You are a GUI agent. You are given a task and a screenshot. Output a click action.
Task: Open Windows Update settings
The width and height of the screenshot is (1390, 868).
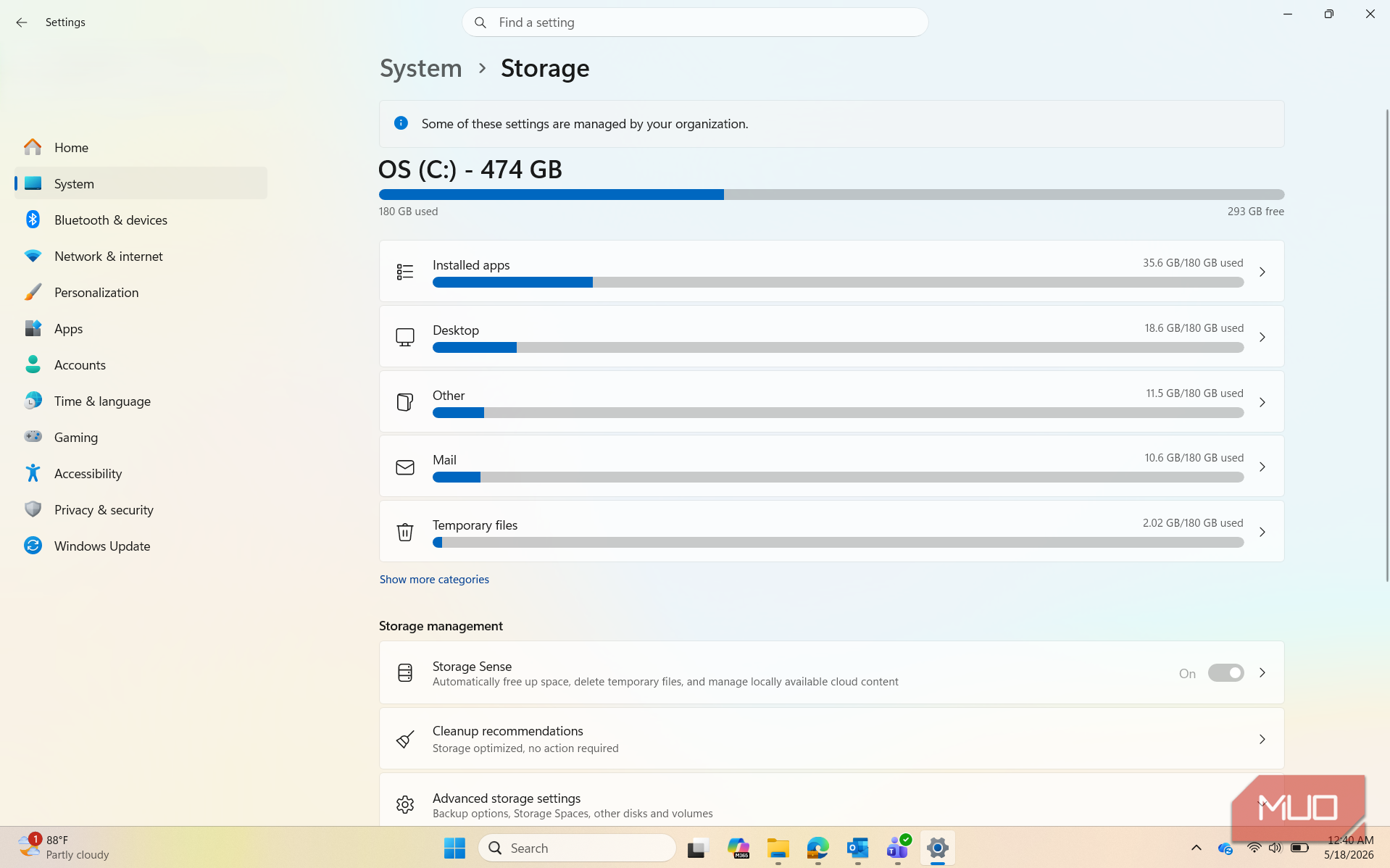[x=141, y=546]
